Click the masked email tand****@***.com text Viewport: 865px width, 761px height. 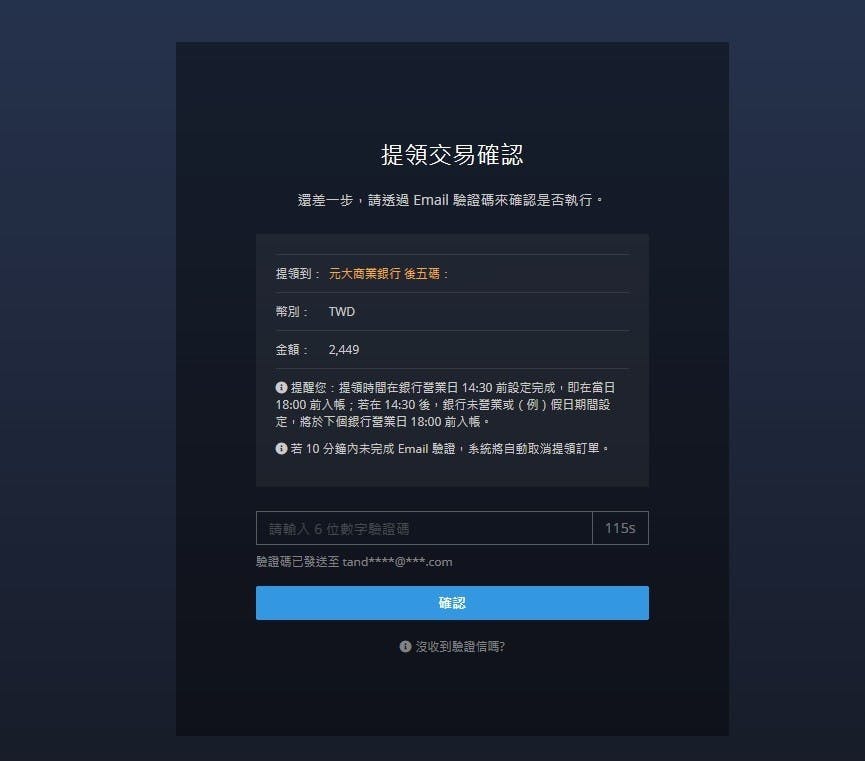pyautogui.click(x=397, y=562)
